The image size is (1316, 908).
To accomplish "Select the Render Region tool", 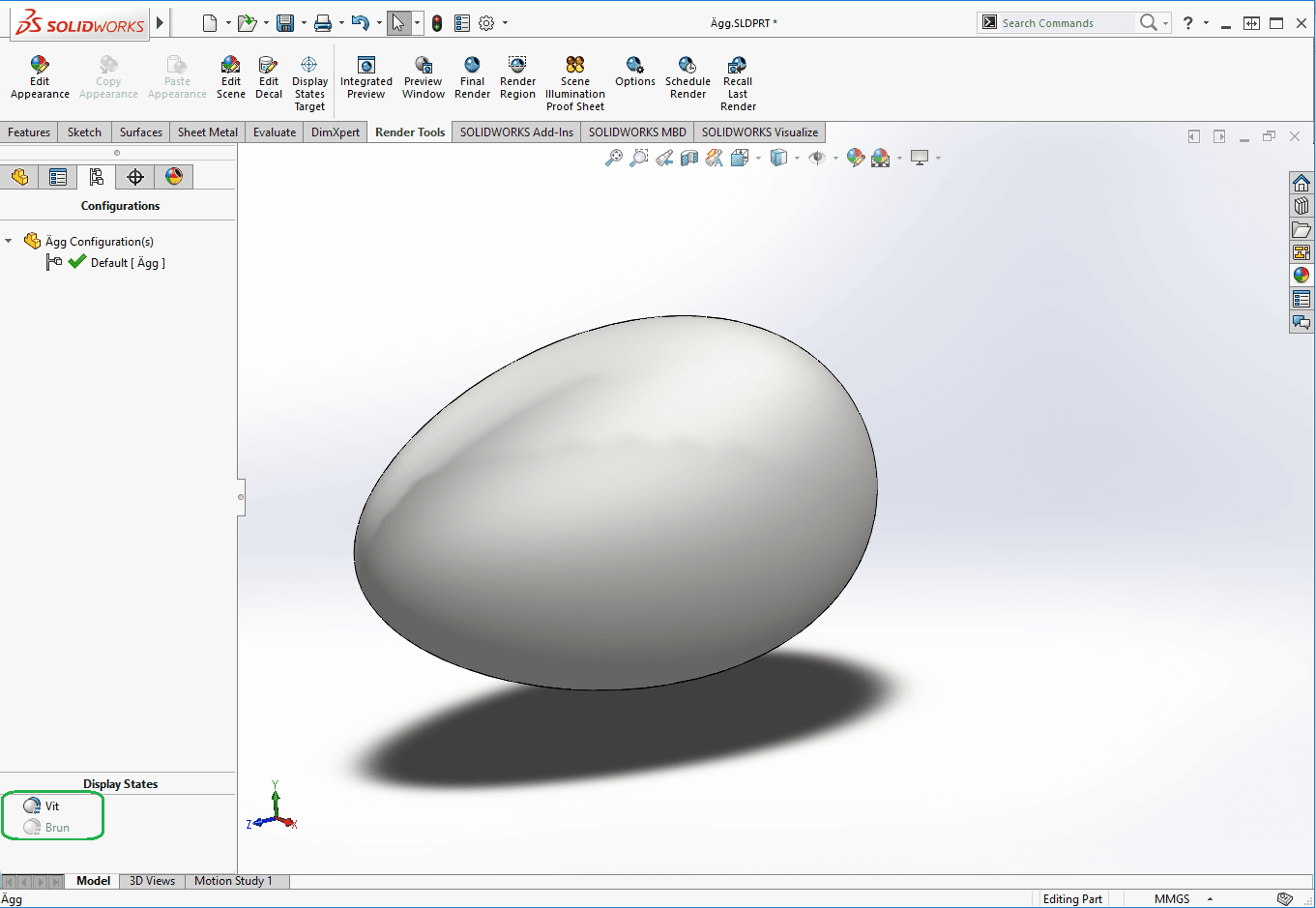I will 517,76.
